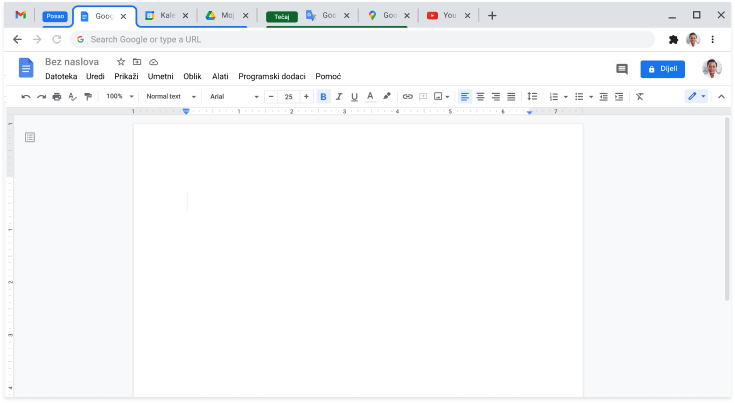Open line spacing options
This screenshot has height=403, width=735.
tap(532, 97)
